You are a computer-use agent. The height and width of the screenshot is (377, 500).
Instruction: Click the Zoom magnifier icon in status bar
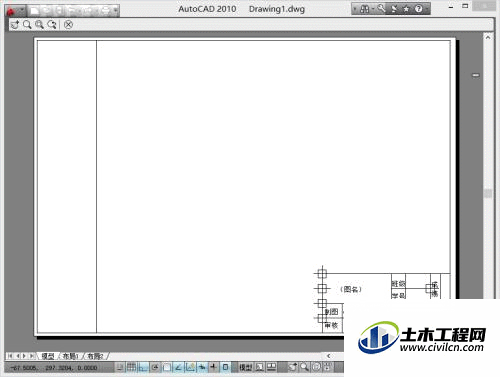304,367
